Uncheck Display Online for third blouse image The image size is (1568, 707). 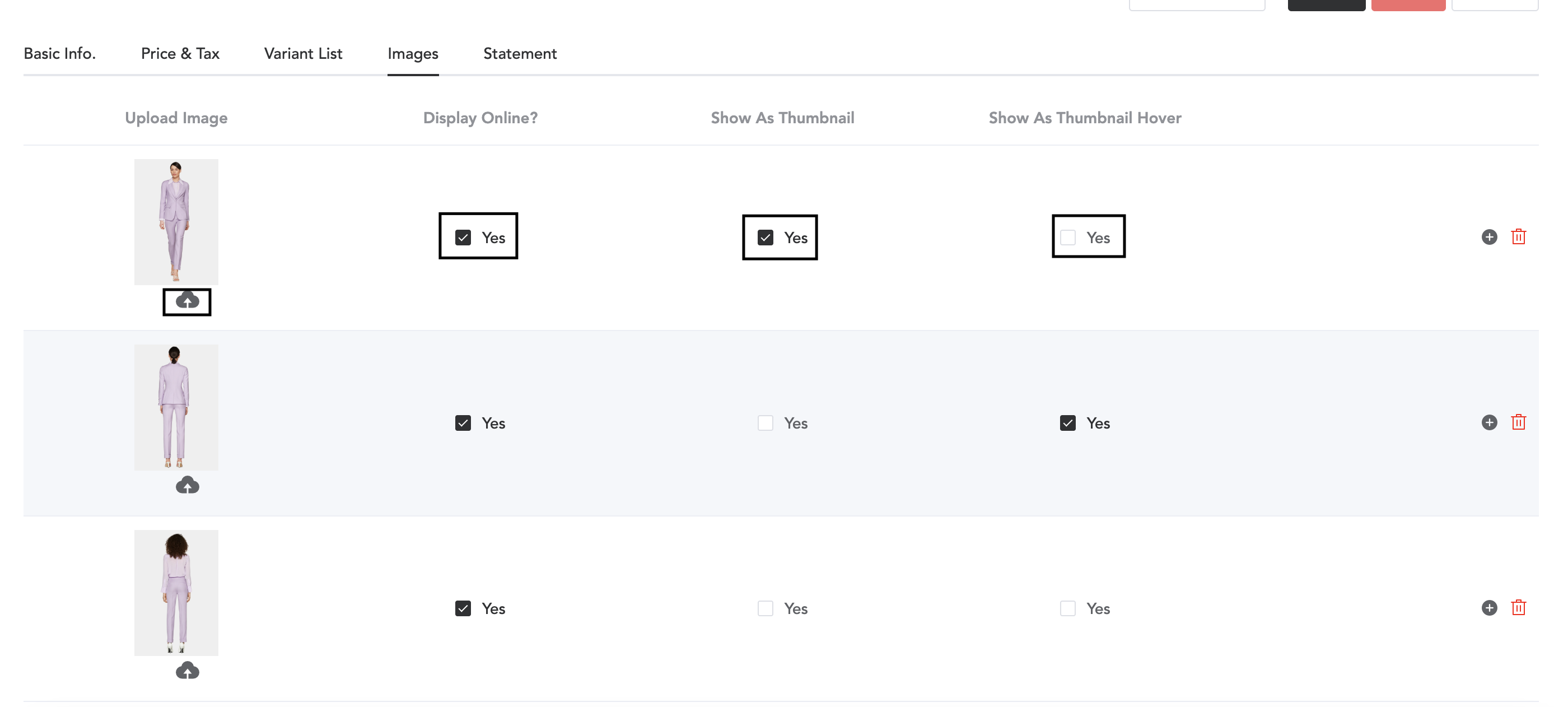click(x=463, y=608)
